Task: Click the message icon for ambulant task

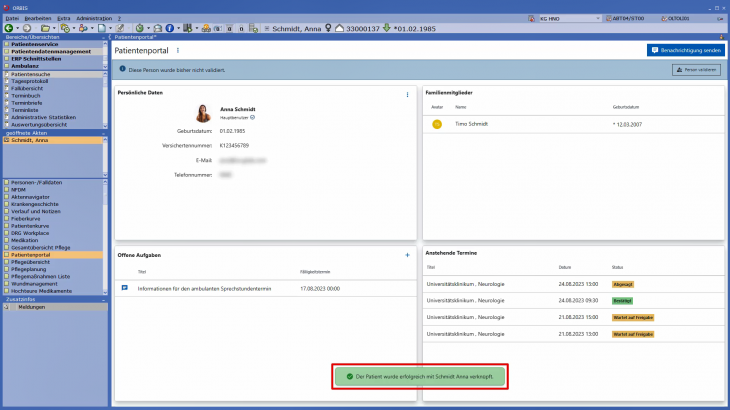Action: [x=125, y=287]
